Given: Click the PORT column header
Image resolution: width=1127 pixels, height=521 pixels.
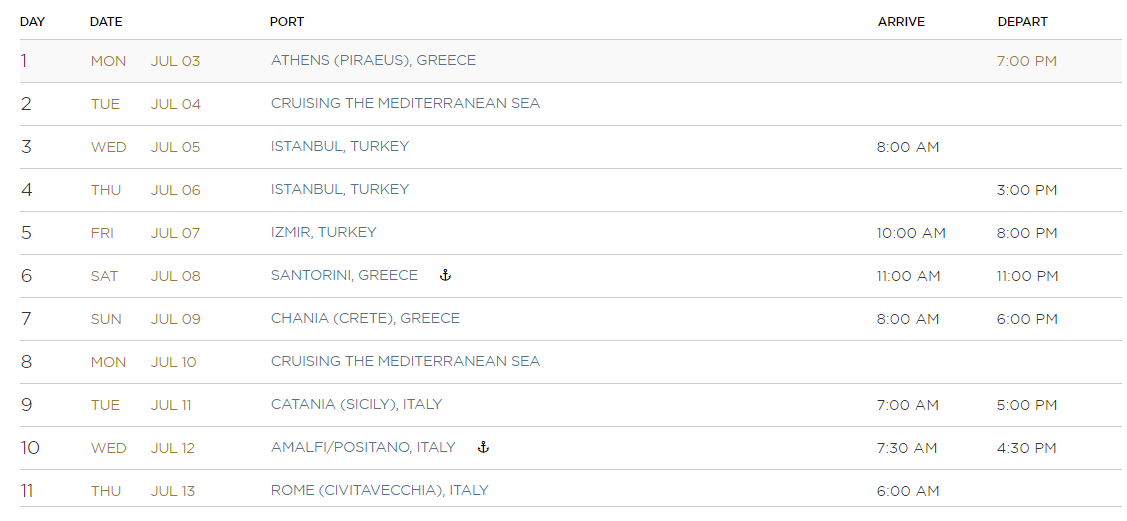Looking at the screenshot, I should tap(287, 22).
